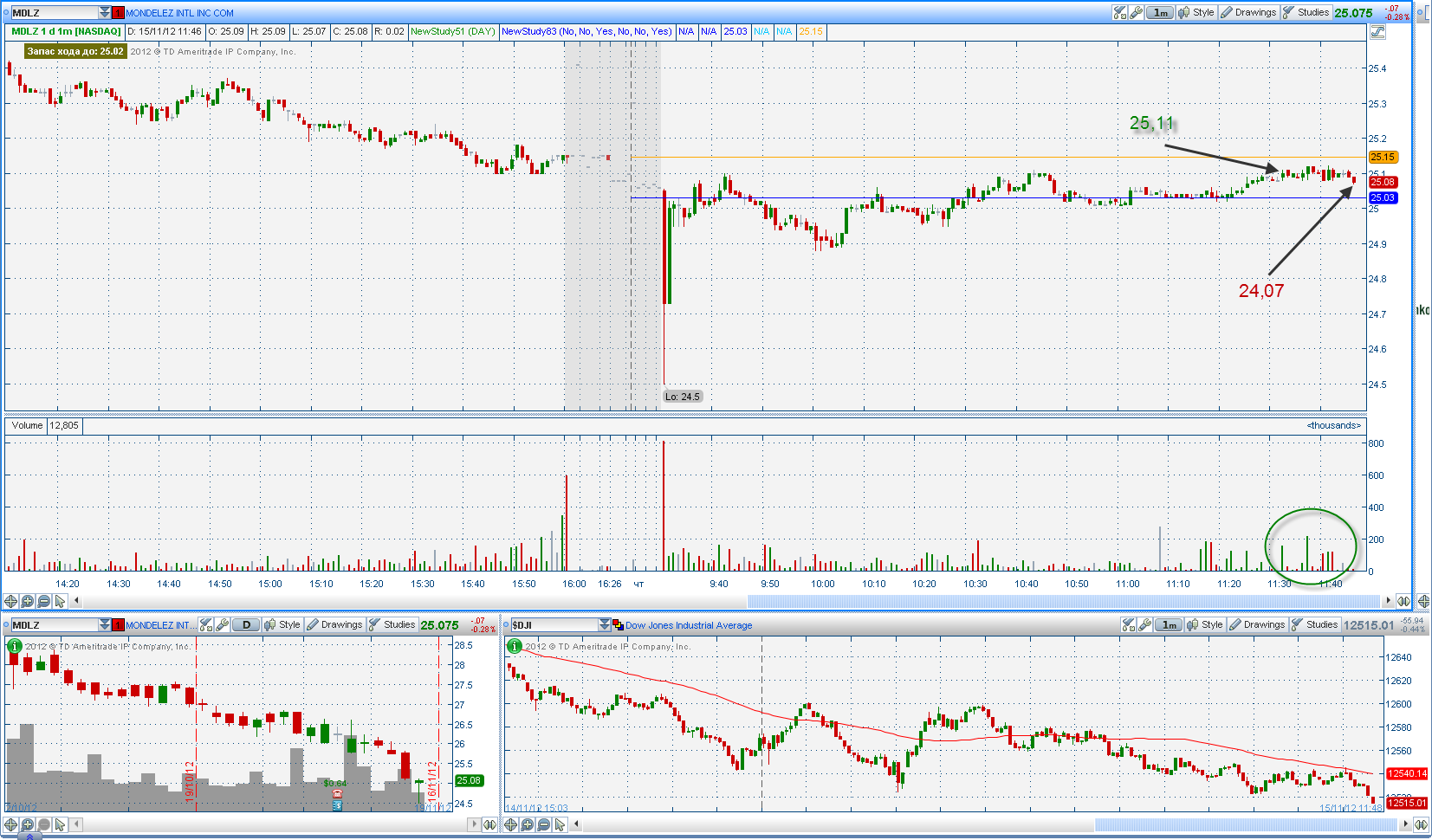Click the quick study icon left of the main chart wrench

click(1119, 12)
